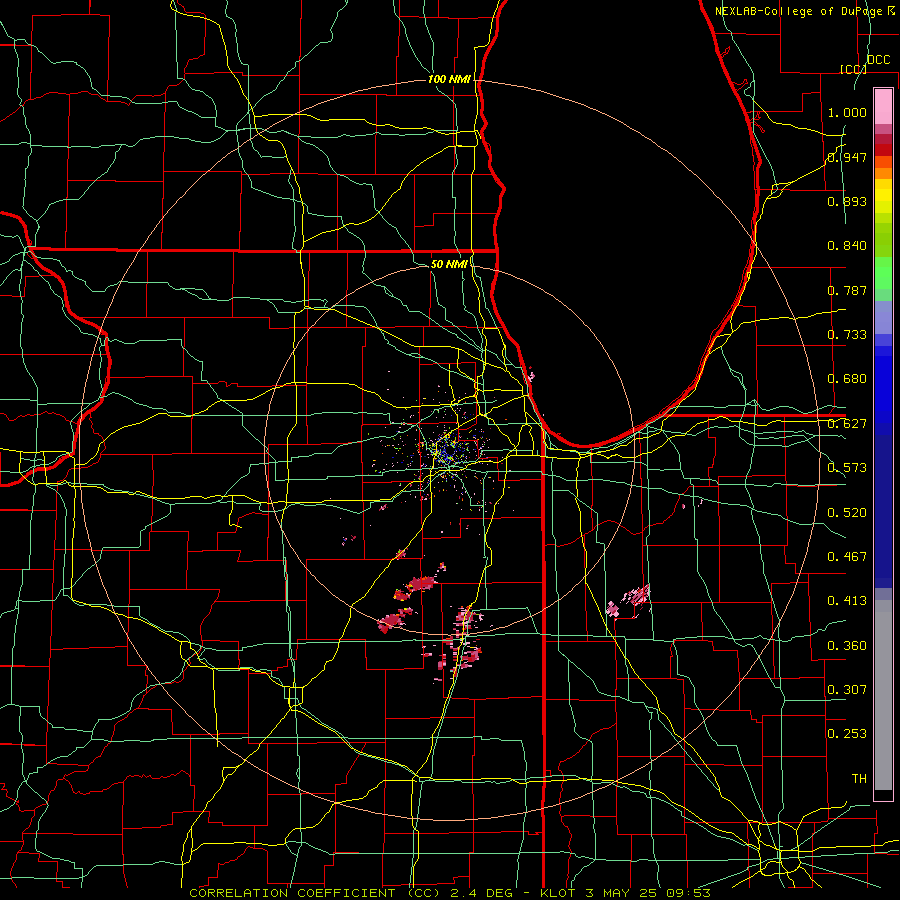Select the 0.573 scale value
Screen dimensions: 900x900
pos(847,468)
